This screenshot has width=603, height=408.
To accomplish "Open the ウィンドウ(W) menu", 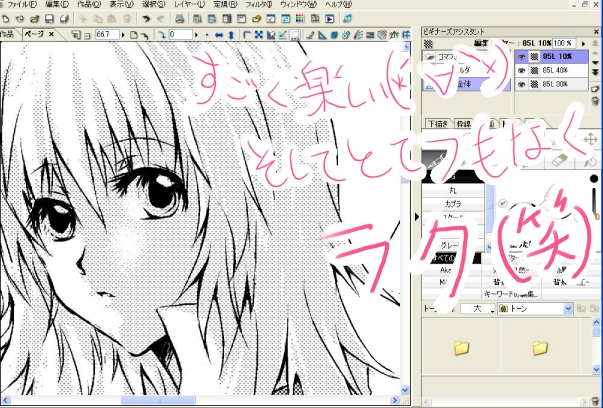I will pyautogui.click(x=298, y=4).
